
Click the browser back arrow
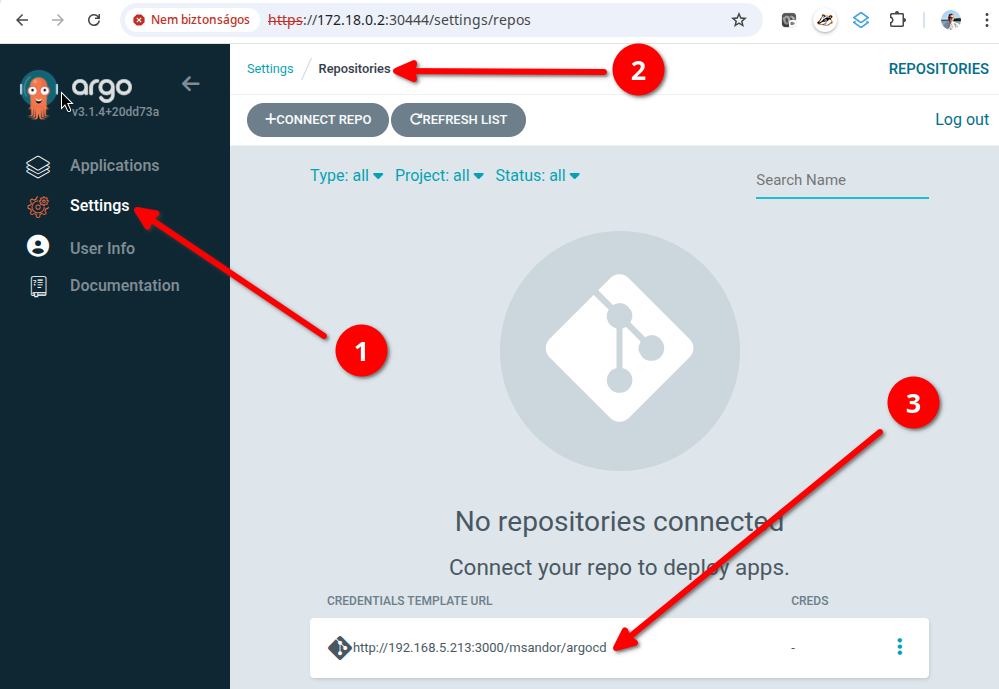22,20
